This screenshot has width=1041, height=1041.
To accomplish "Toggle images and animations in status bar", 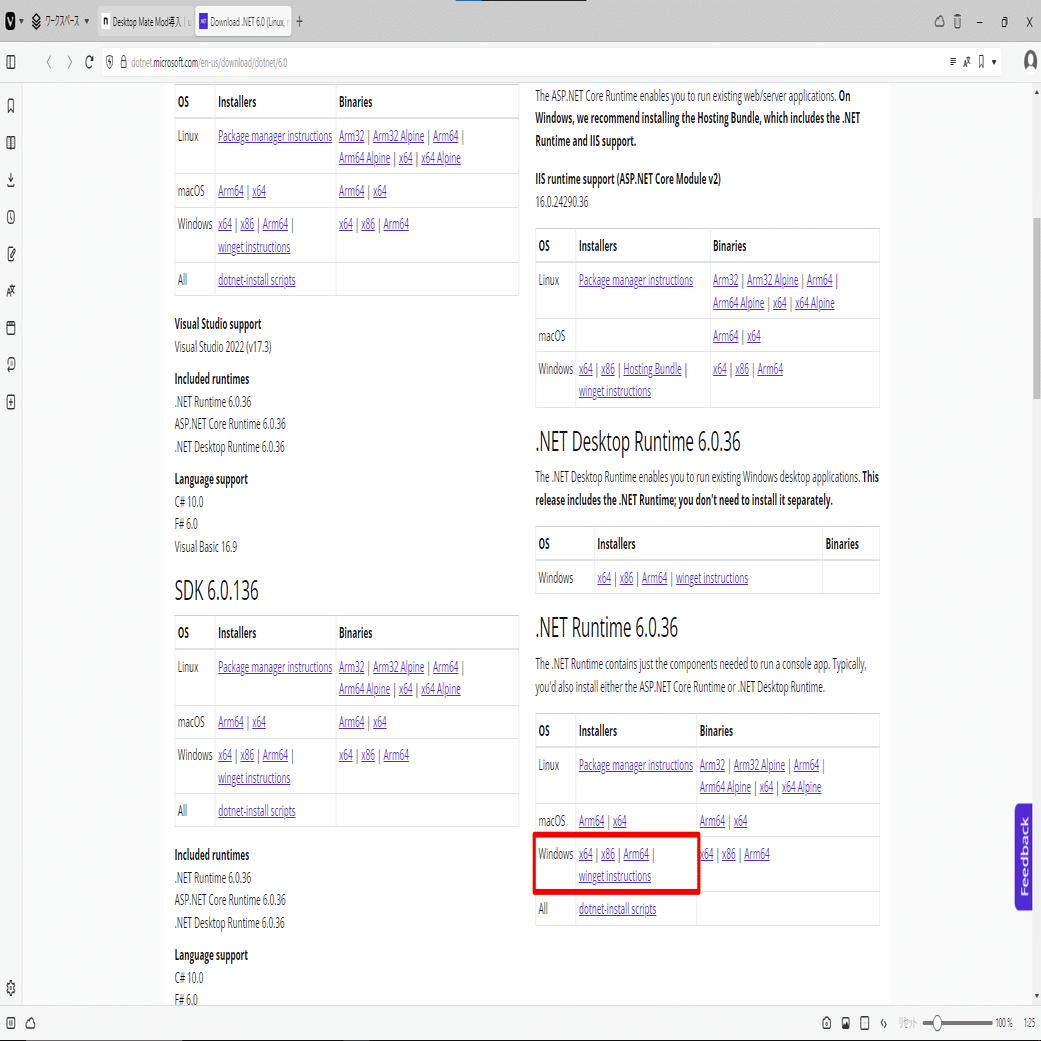I will 846,1023.
